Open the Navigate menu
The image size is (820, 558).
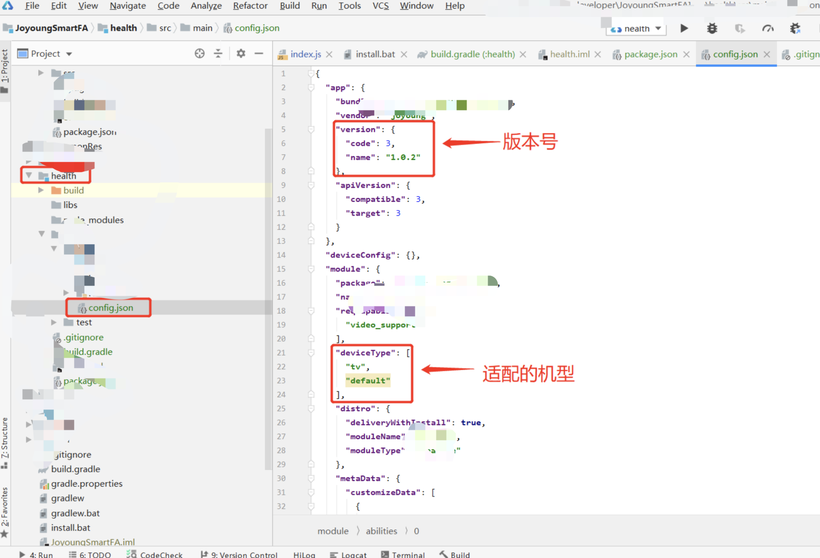click(128, 6)
